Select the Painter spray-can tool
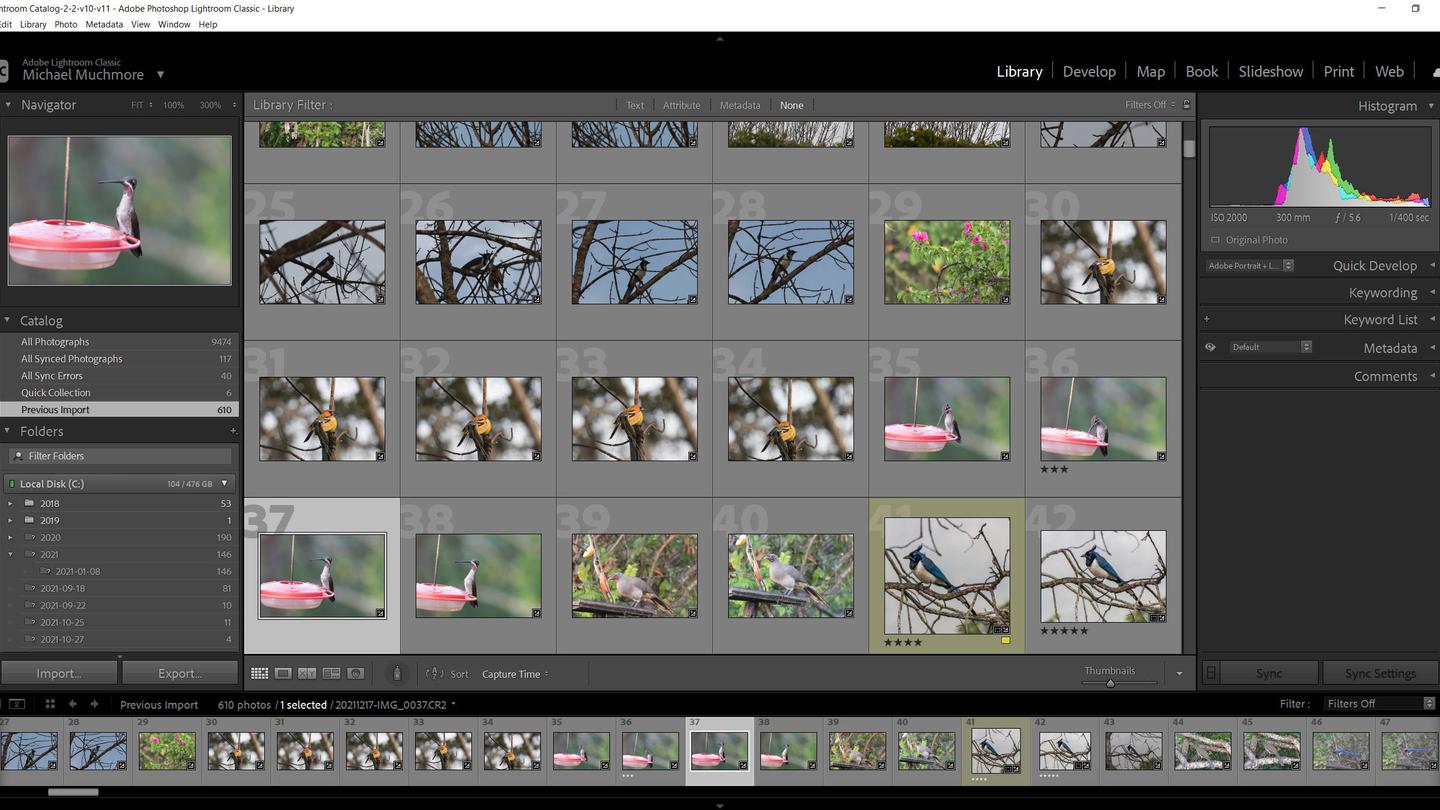The width and height of the screenshot is (1440, 810). tap(397, 673)
